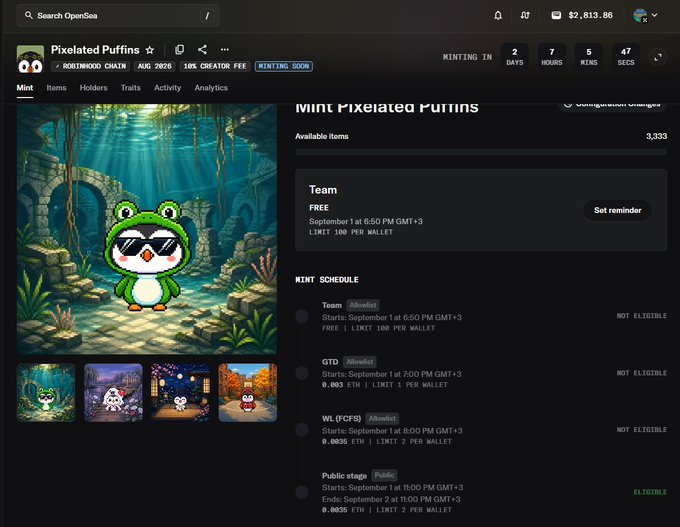Screen dimensions: 680x527
Task: Click the WL (FCFS) stage timeline dot
Action: [x=302, y=430]
